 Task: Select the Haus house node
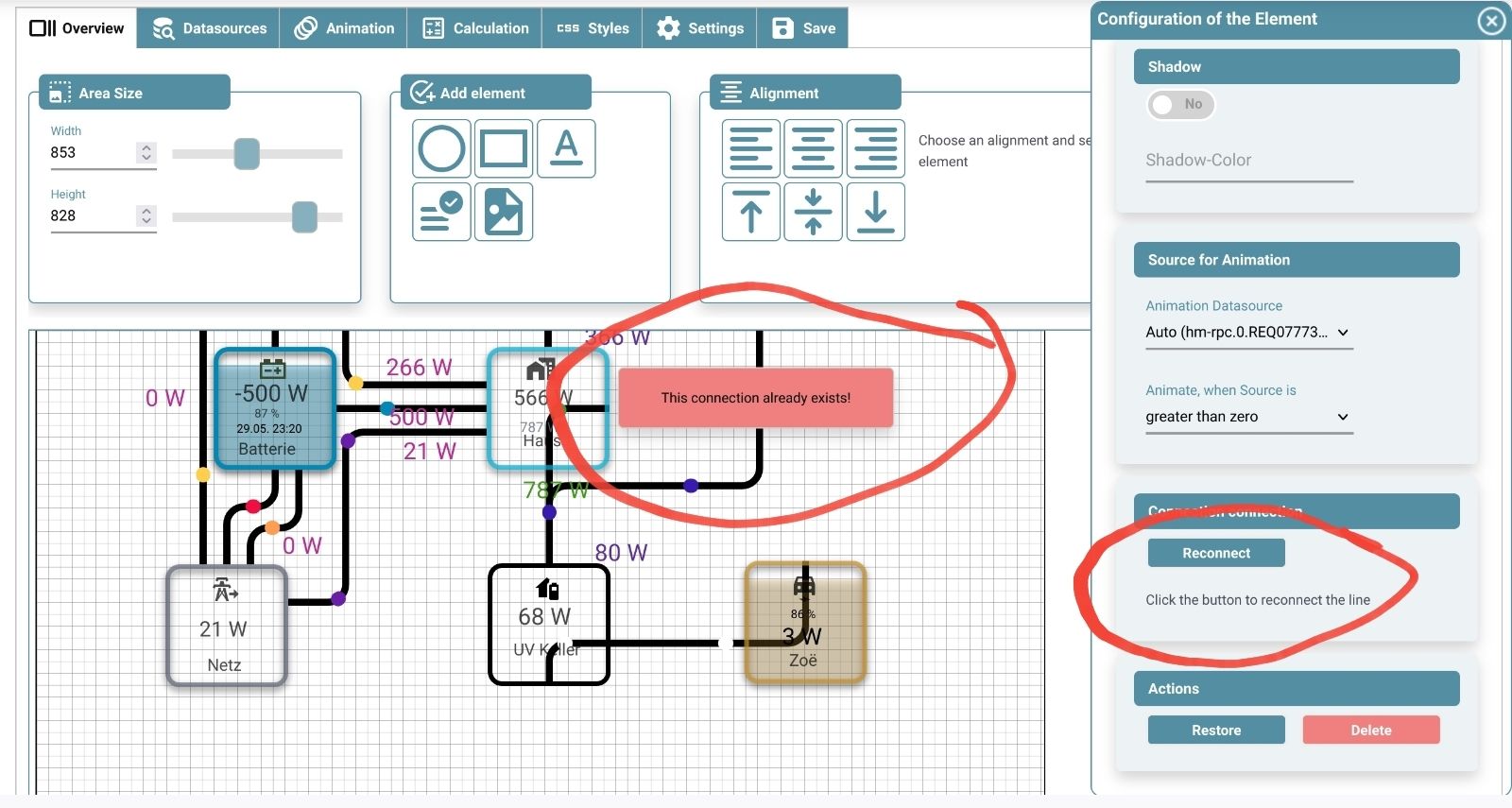point(547,408)
